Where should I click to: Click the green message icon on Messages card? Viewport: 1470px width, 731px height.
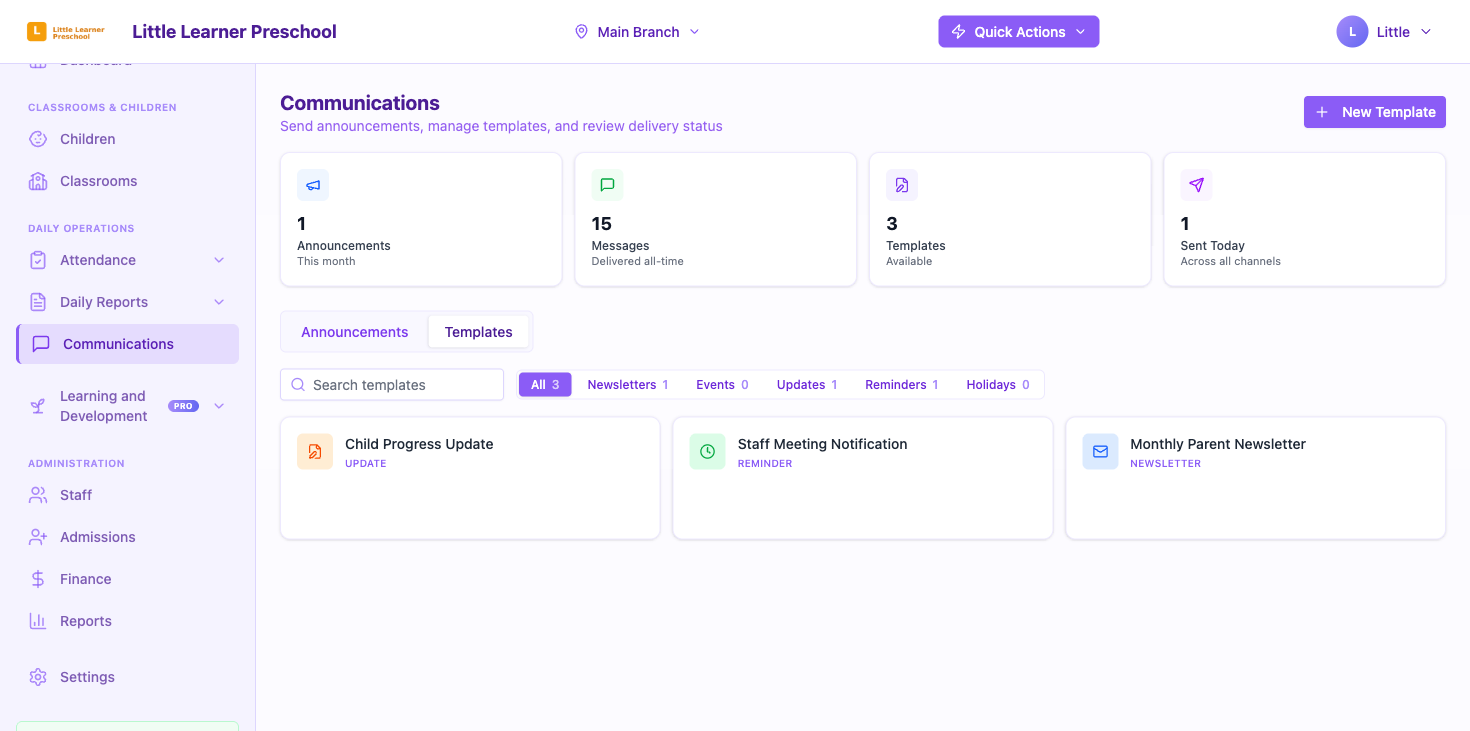607,185
